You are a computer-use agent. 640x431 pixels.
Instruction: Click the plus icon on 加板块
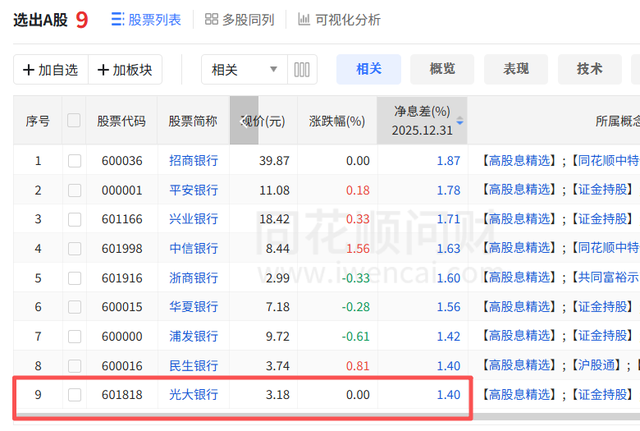click(x=102, y=69)
